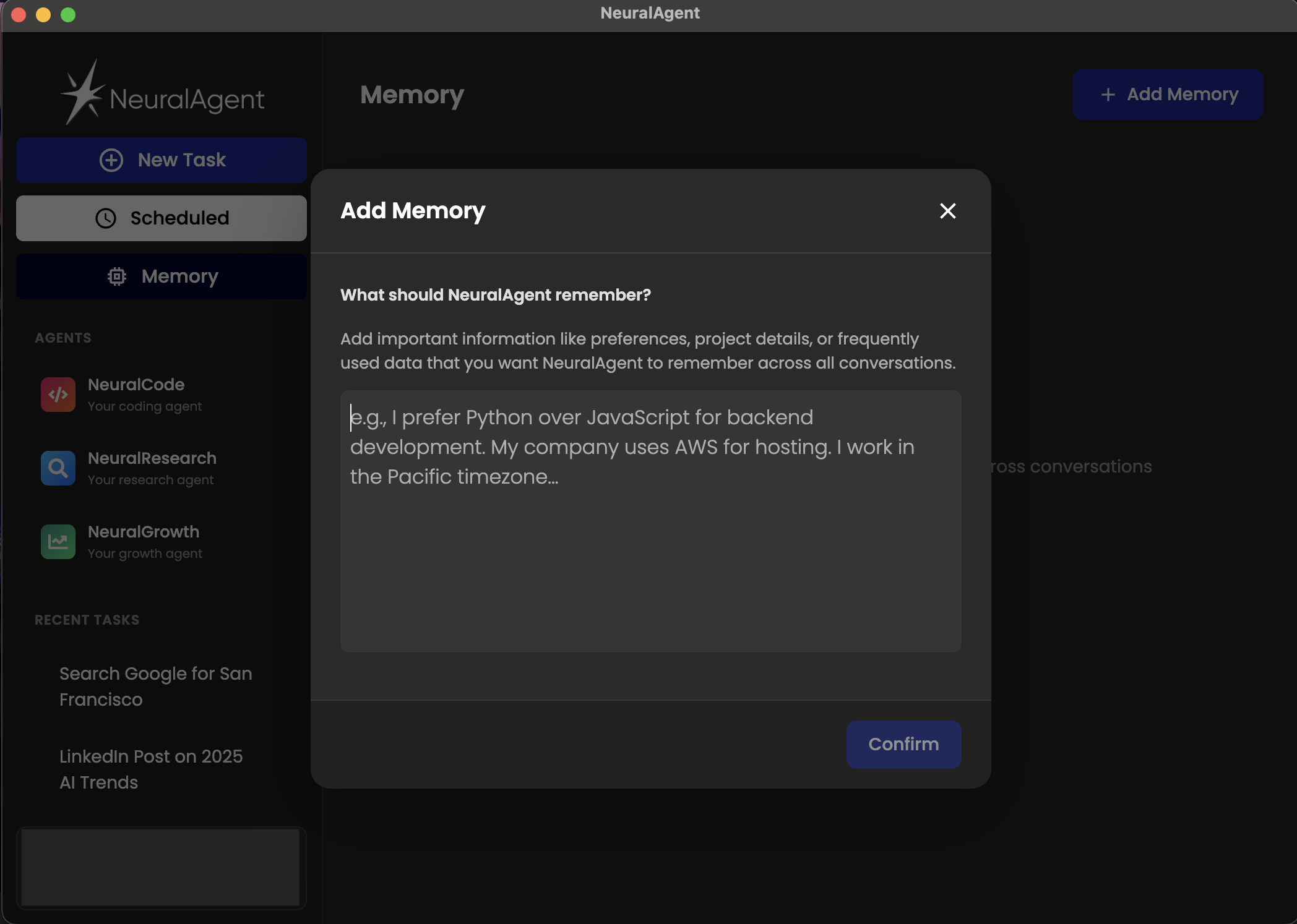
Task: Open recent task LinkedIn Post on 2025 AI Trends
Action: [151, 769]
